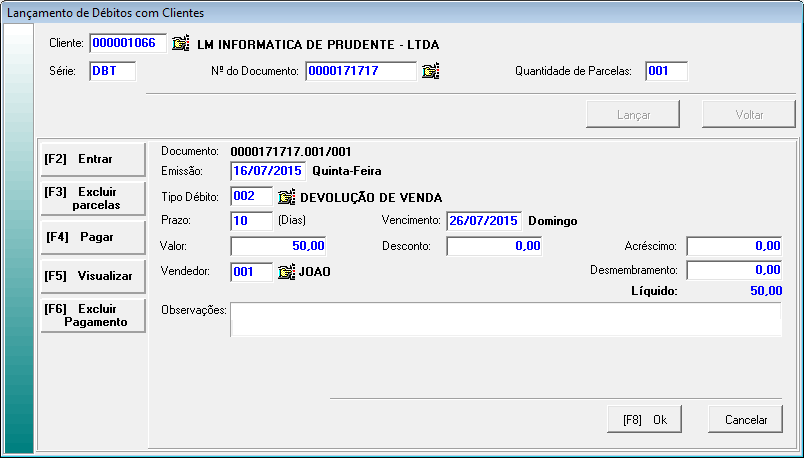The height and width of the screenshot is (458, 804).
Task: Click inside the Observações text box
Action: tap(505, 320)
